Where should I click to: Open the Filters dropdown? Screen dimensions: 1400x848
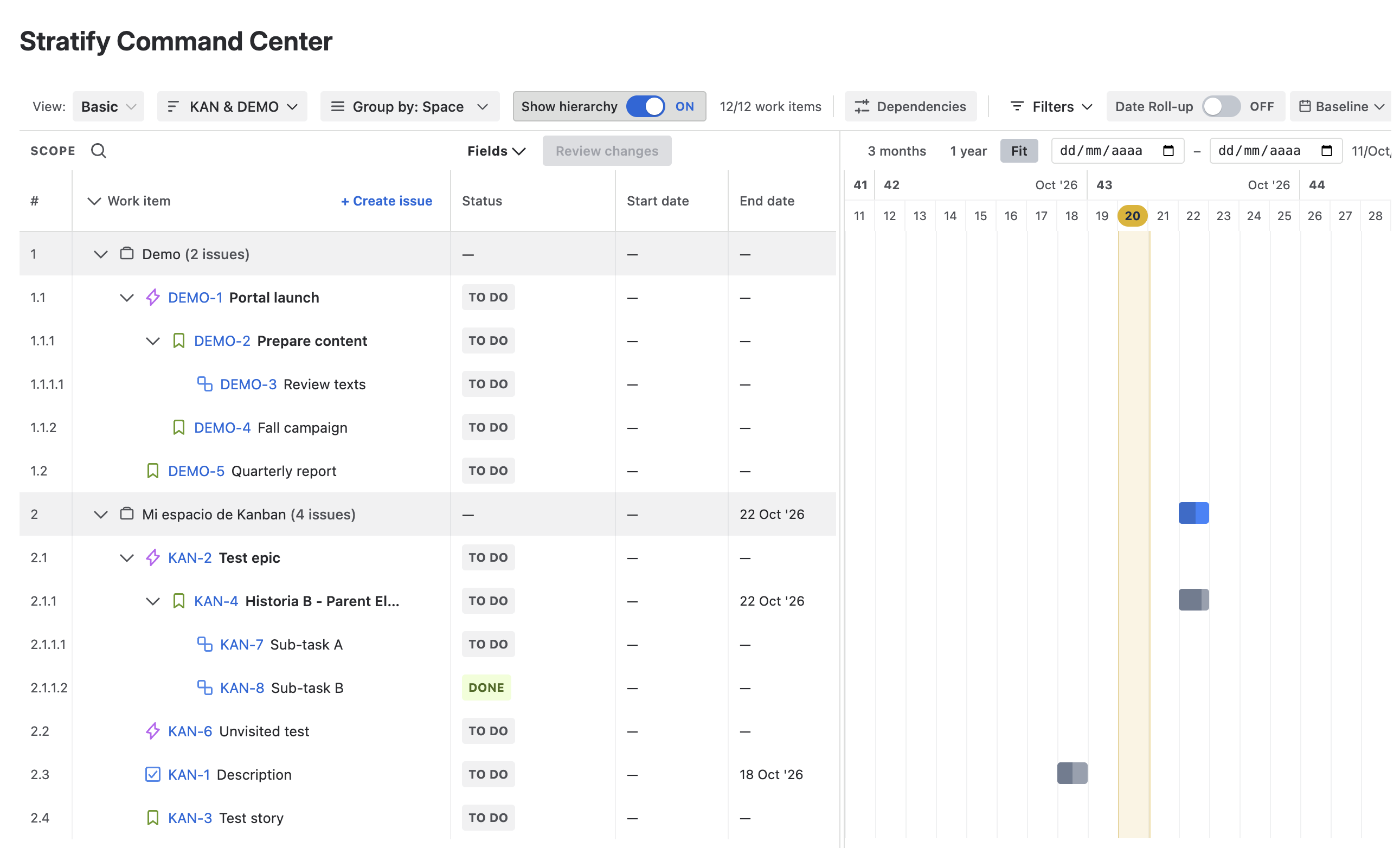pos(1052,106)
